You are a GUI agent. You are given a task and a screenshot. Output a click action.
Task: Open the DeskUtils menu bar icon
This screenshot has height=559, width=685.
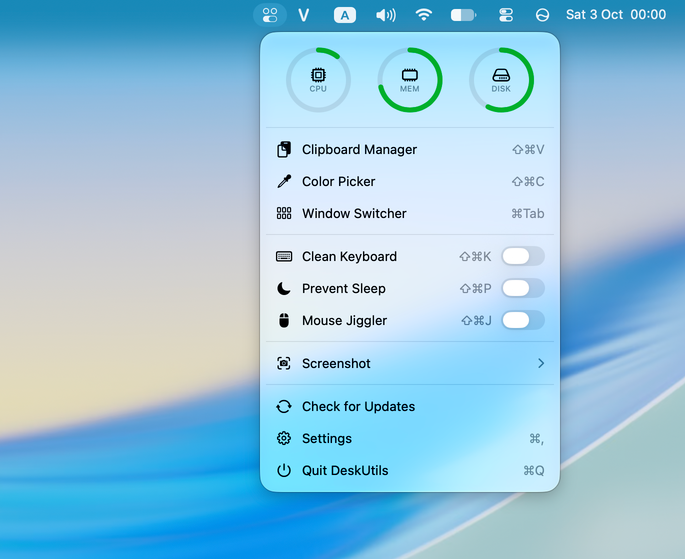(x=270, y=15)
